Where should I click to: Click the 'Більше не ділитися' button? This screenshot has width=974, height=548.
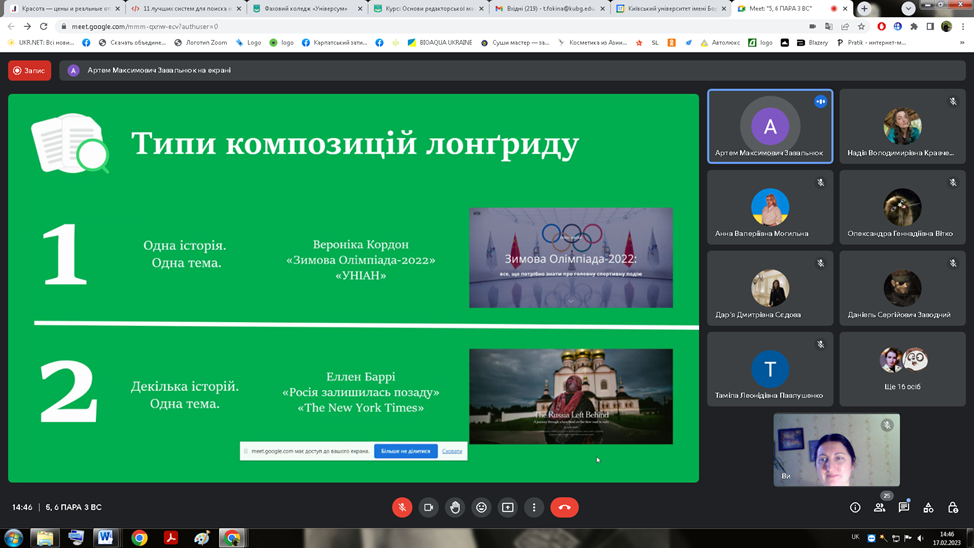pos(405,451)
